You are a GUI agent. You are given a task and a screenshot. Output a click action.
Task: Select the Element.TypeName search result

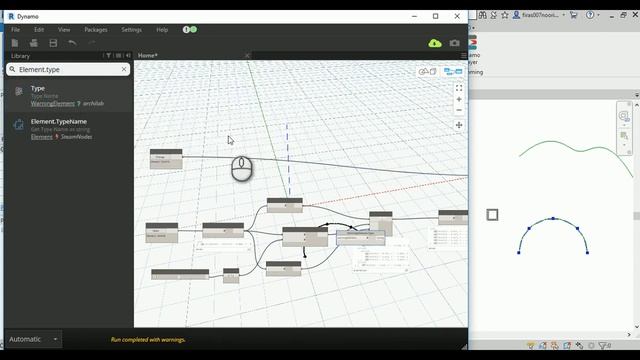(x=69, y=129)
